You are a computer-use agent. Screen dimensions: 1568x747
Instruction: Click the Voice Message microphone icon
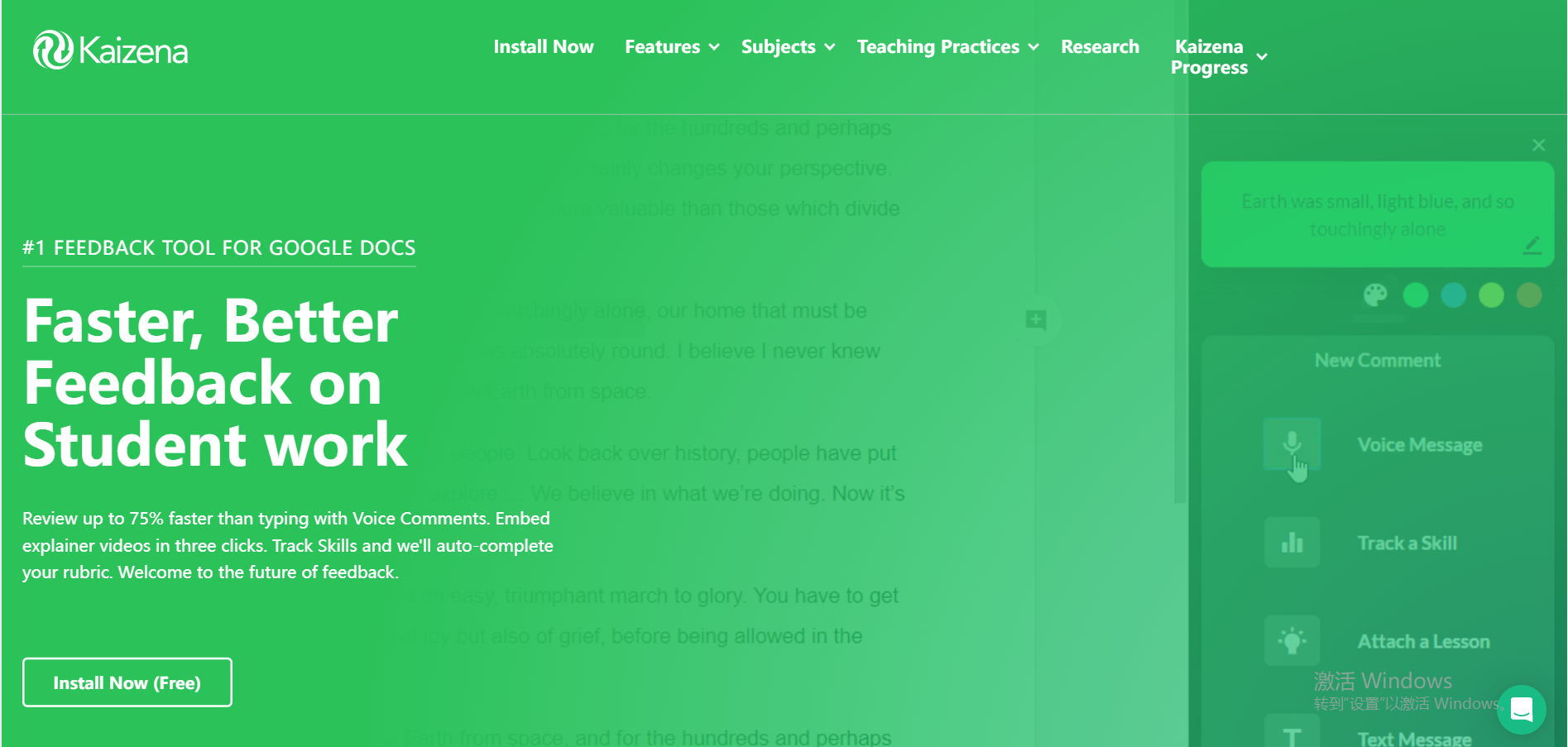pos(1292,444)
